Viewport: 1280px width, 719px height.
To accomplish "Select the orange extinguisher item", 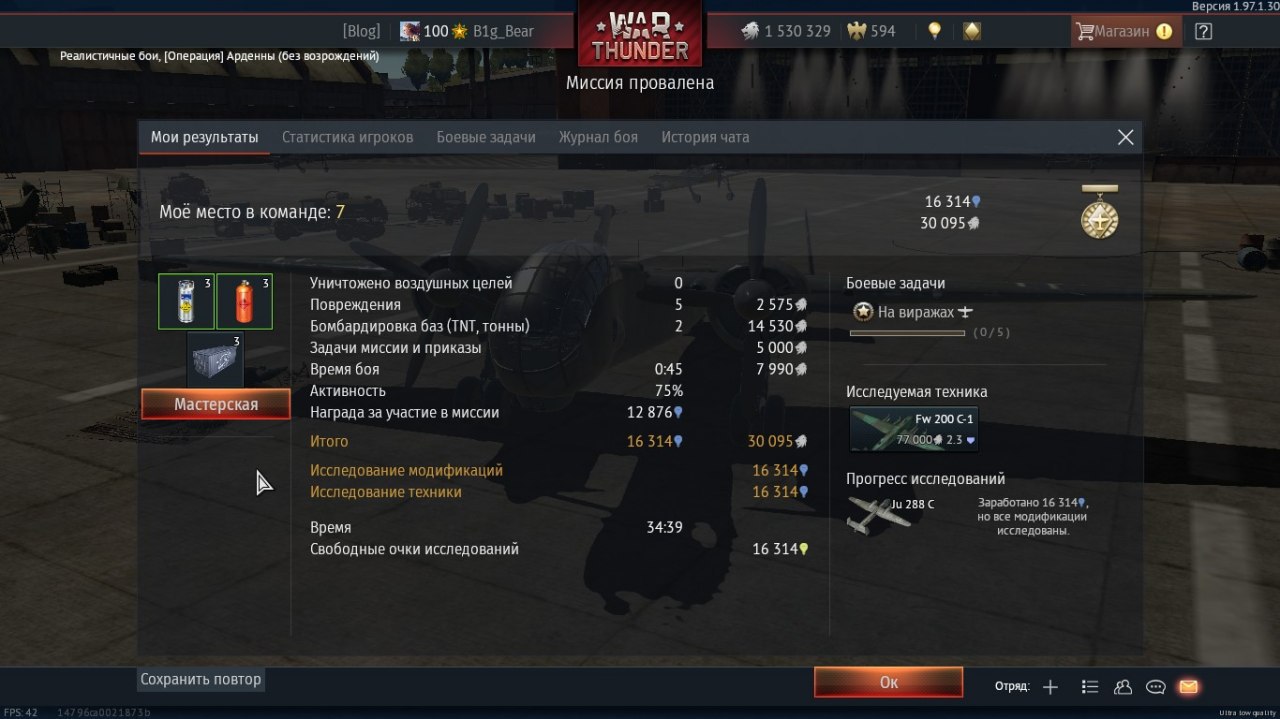I will (244, 302).
